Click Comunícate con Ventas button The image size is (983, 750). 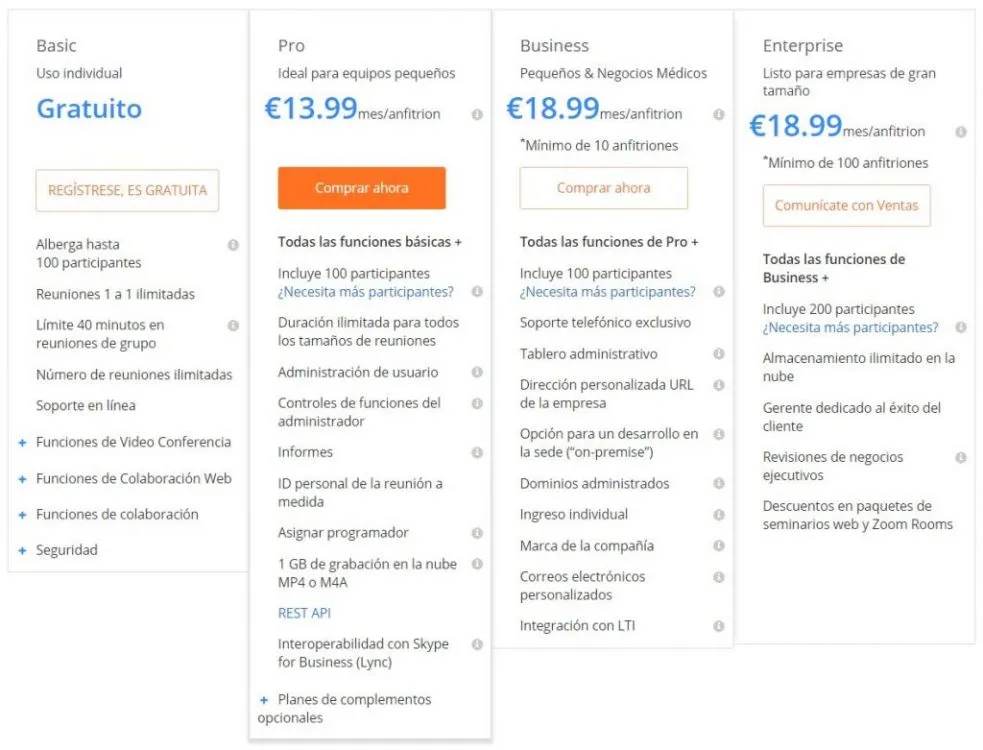pos(846,205)
